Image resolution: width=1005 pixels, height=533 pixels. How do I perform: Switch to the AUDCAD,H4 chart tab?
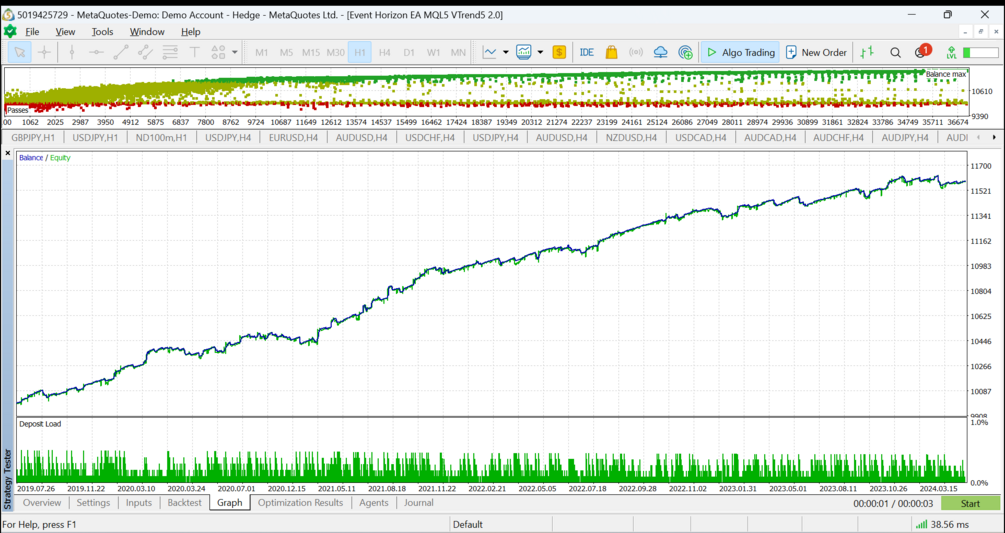[x=770, y=137]
